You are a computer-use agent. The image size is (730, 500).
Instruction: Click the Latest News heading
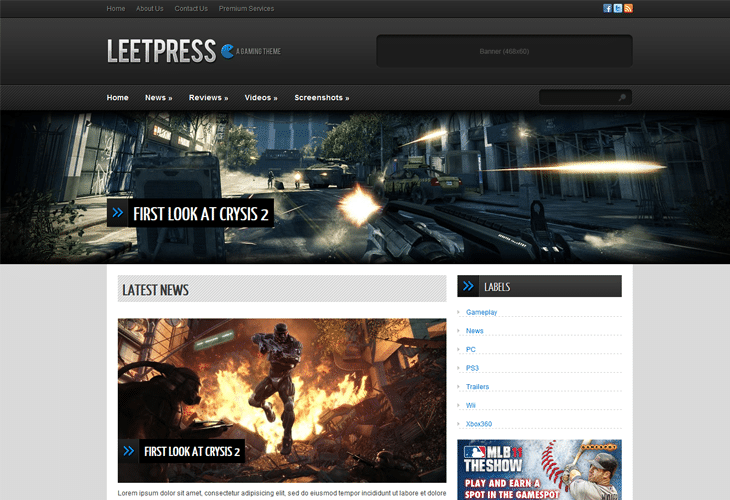pos(155,290)
